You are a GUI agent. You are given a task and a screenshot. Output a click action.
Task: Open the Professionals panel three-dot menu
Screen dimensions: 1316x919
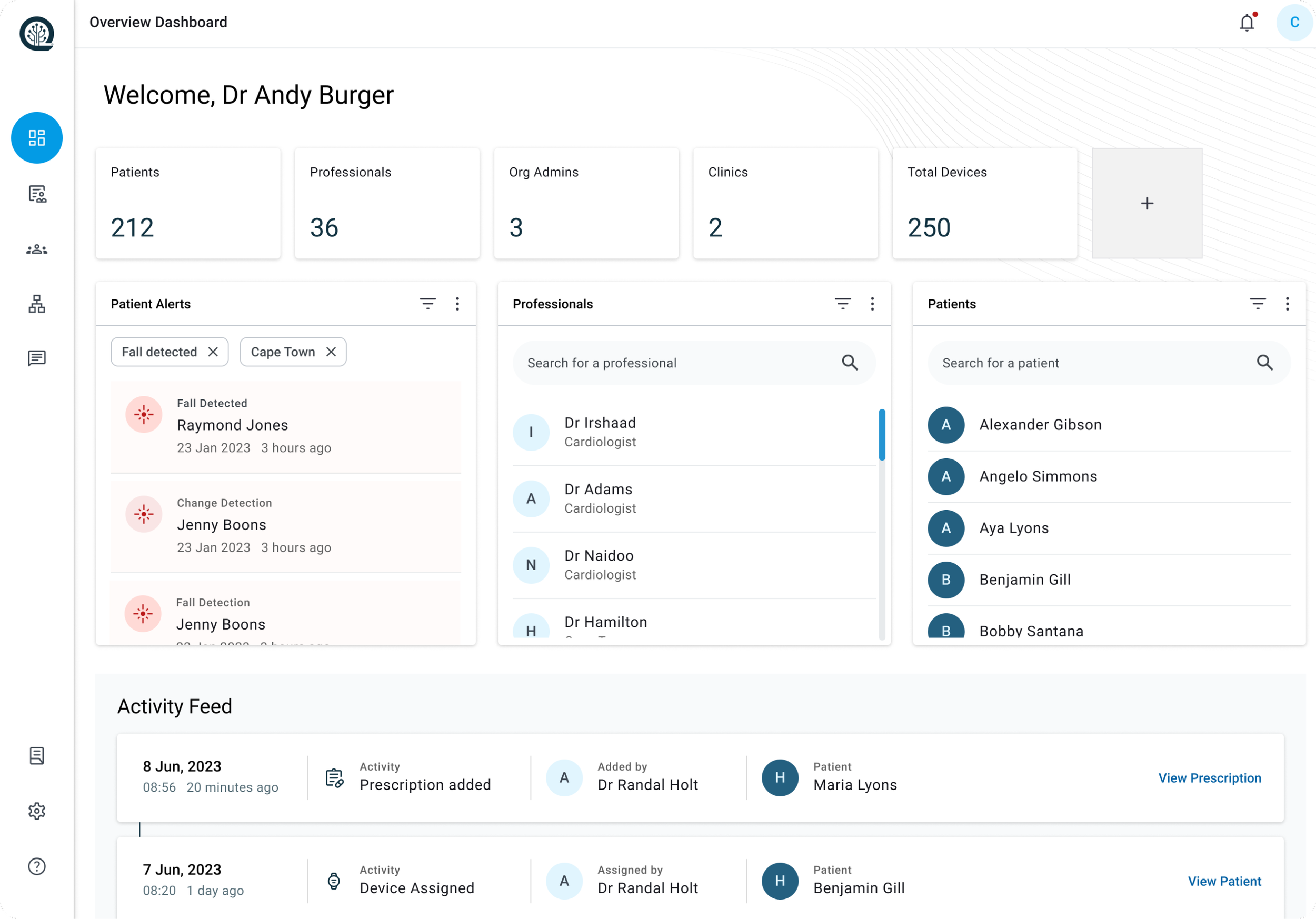click(x=872, y=304)
